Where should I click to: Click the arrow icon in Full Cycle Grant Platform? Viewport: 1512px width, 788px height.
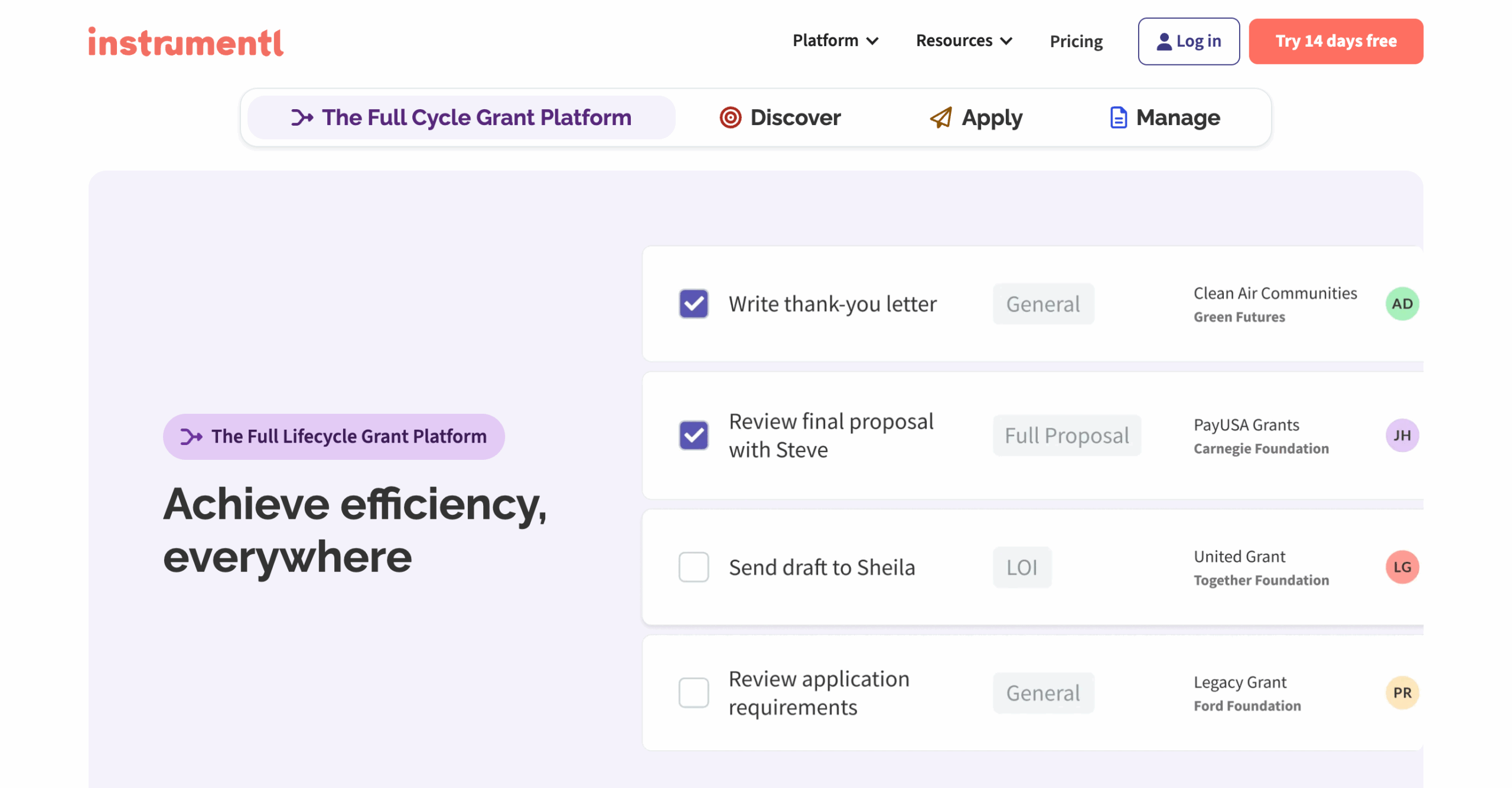pyautogui.click(x=302, y=117)
